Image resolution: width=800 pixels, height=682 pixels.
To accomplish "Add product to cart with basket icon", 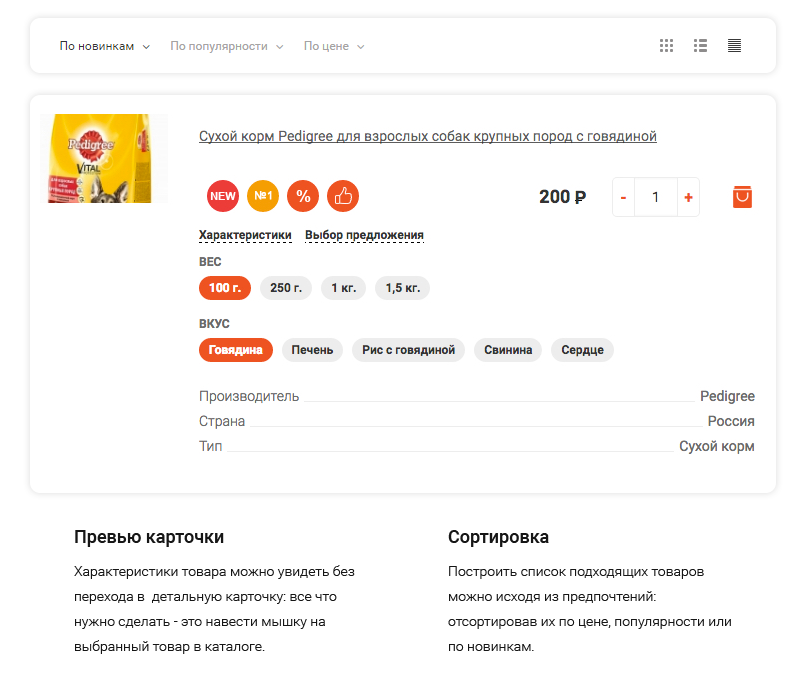I will point(742,197).
